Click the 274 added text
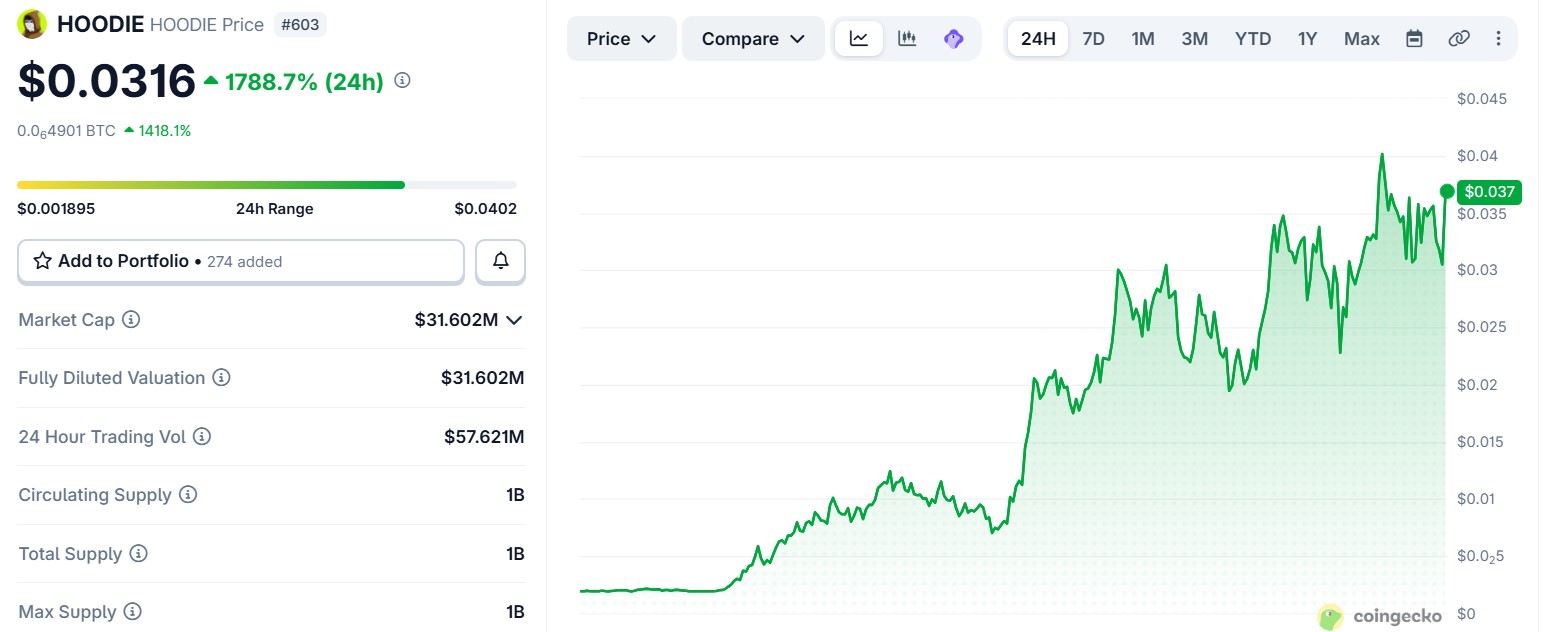1555x632 pixels. tap(245, 262)
